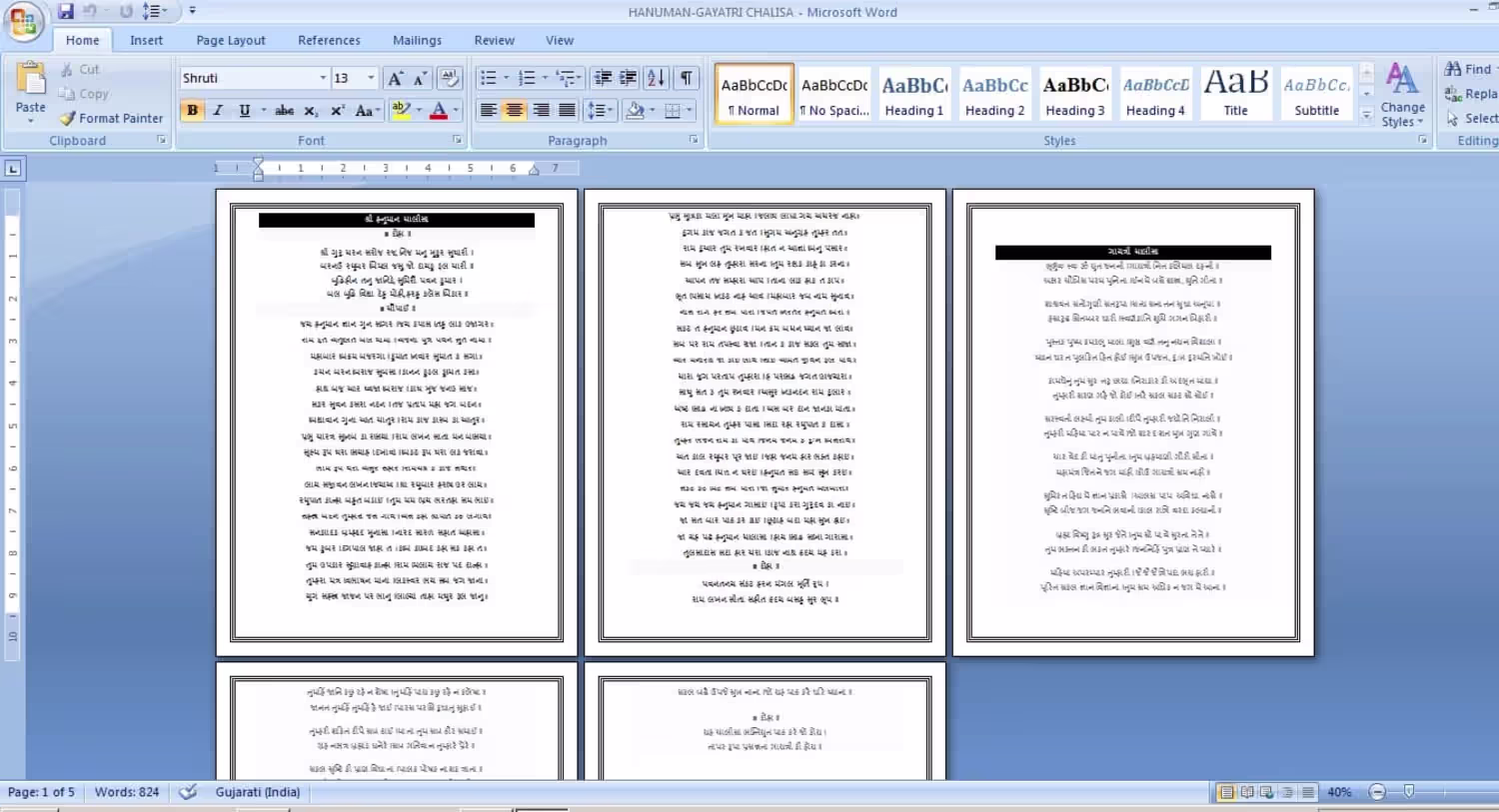Click the zoom slider in status bar

click(x=1408, y=792)
